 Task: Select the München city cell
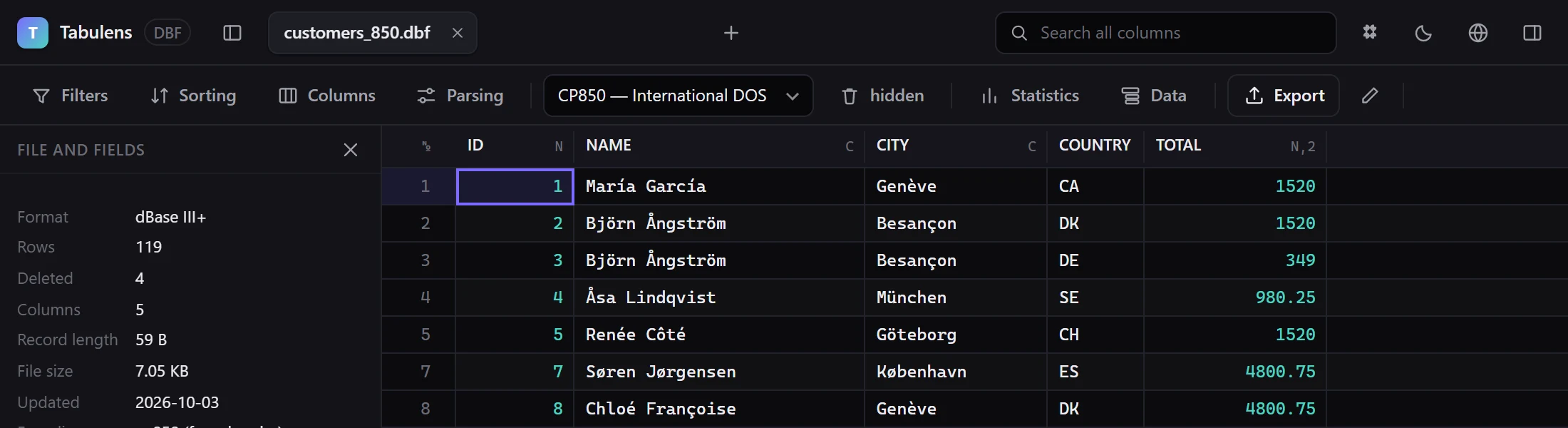click(x=956, y=297)
